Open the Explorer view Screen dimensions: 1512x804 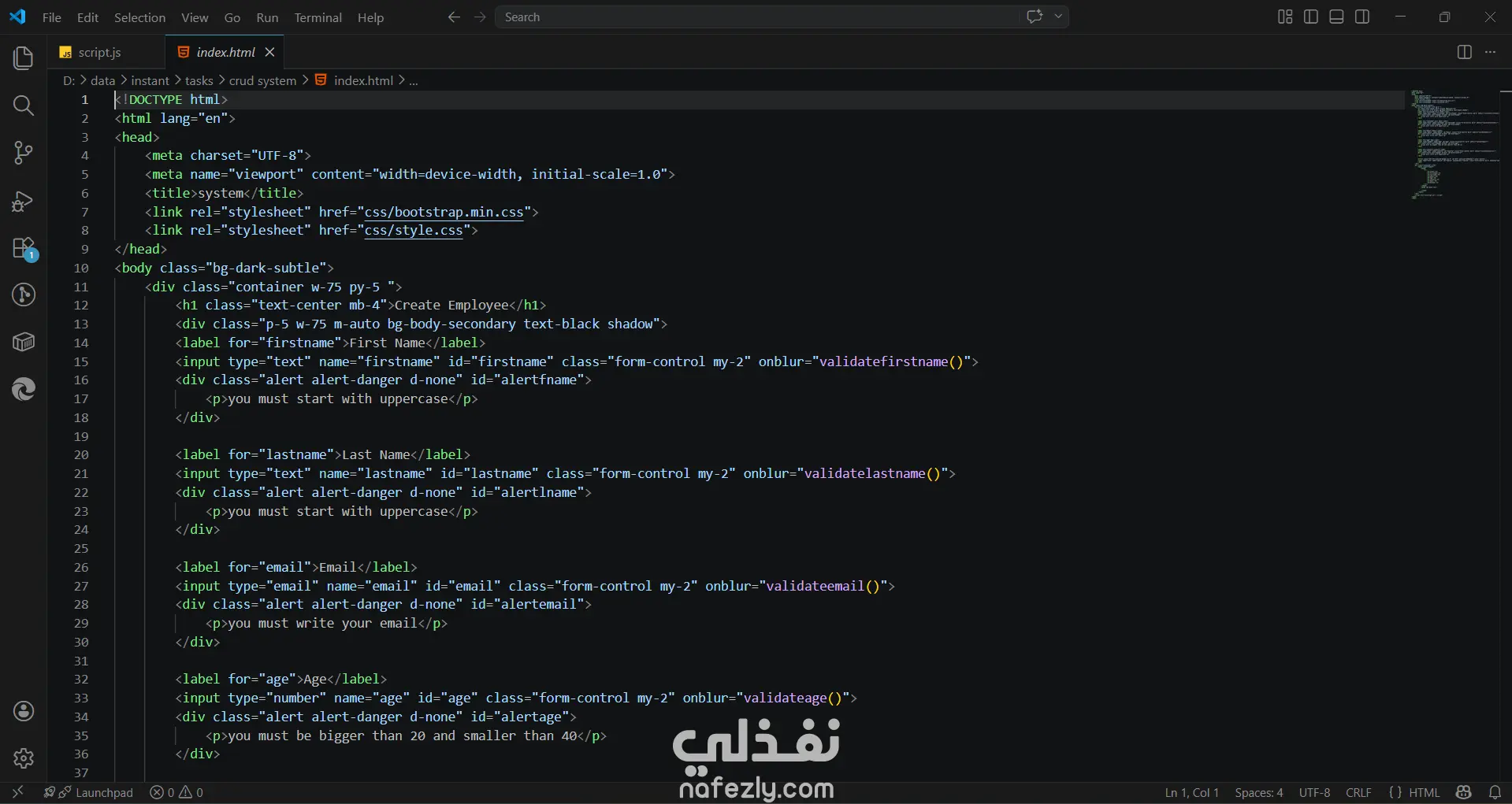coord(24,58)
